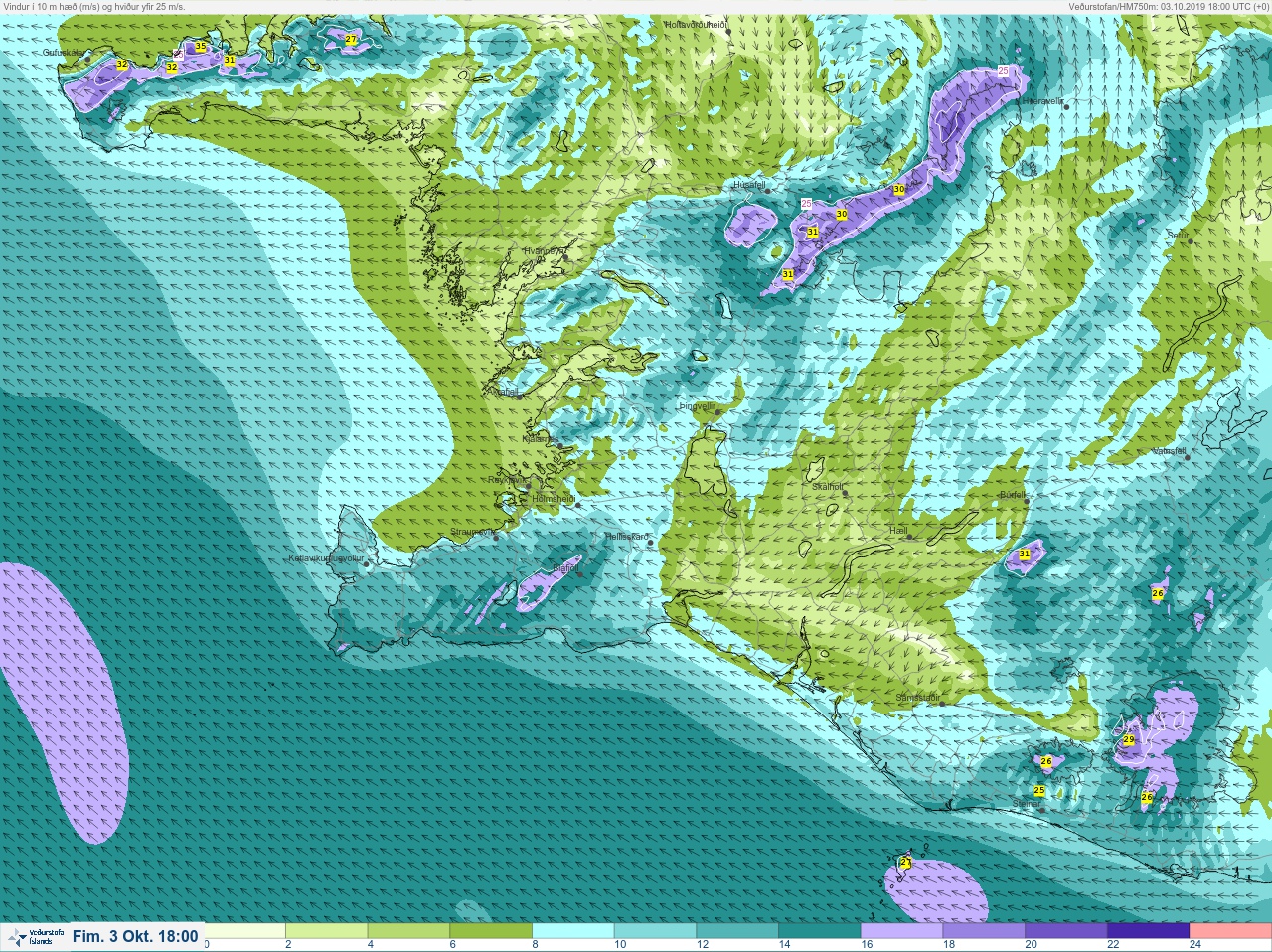
Task: Click the white 25 contour label near Hveravellir
Action: [x=1003, y=71]
